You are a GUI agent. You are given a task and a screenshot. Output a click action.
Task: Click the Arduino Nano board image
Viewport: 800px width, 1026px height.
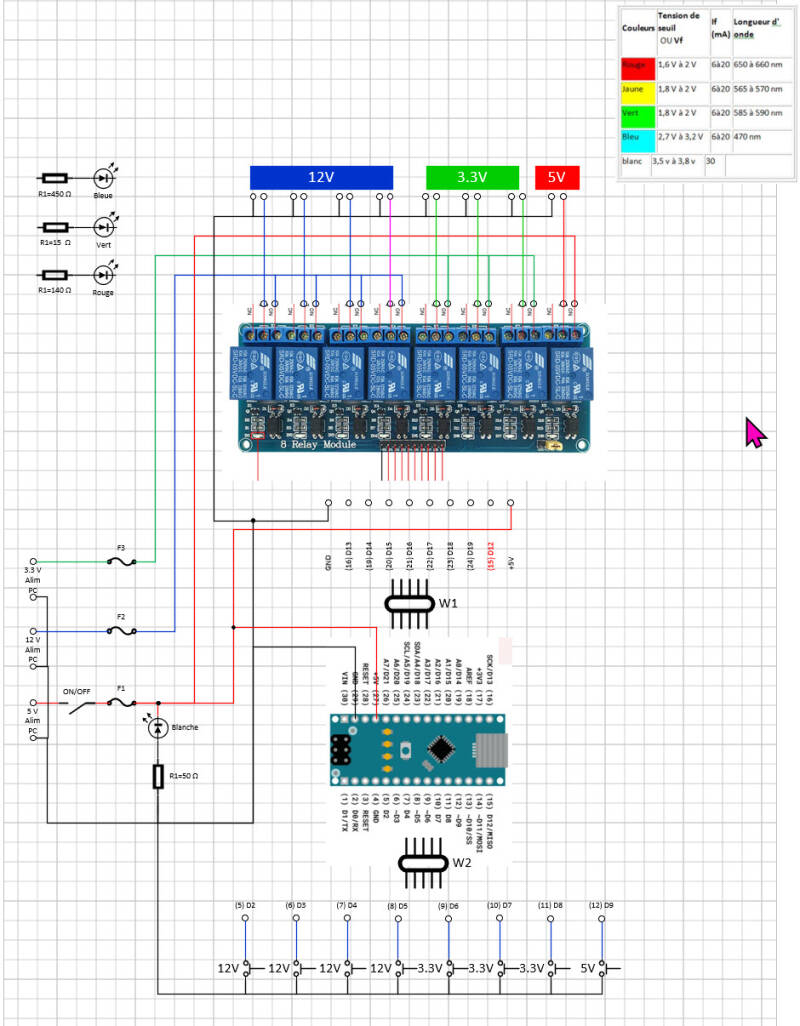(x=417, y=749)
